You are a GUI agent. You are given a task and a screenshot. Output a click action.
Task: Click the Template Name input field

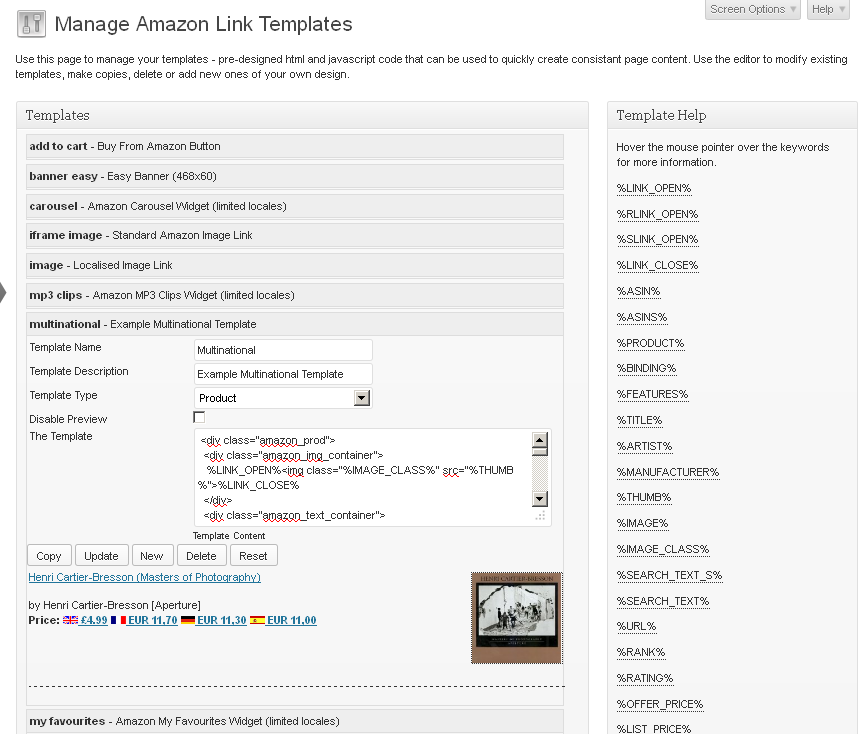tap(283, 350)
